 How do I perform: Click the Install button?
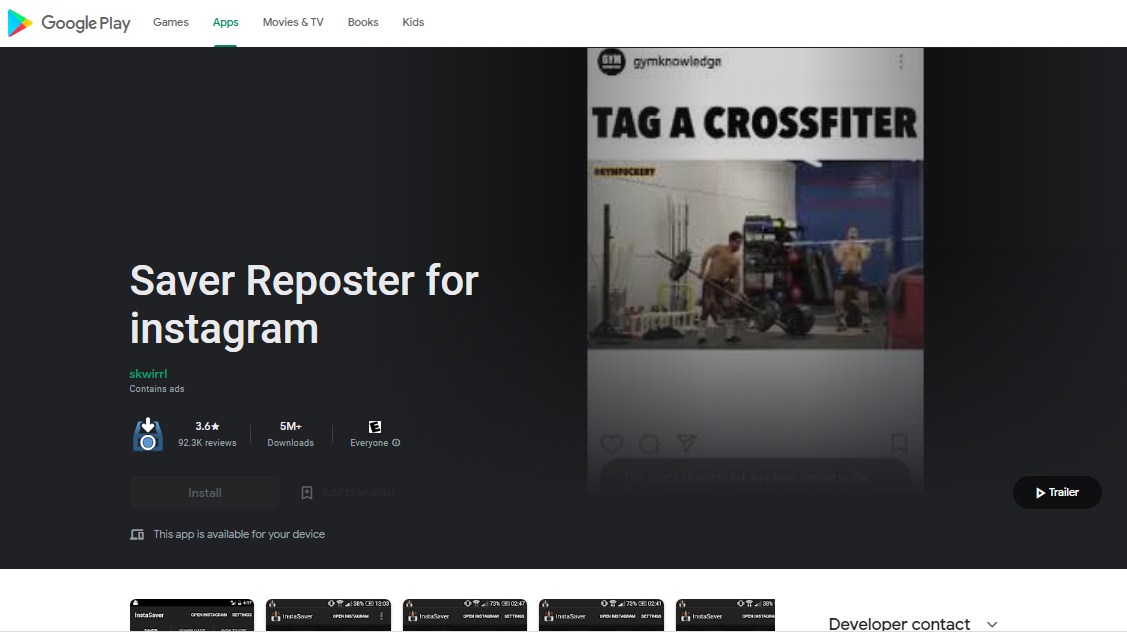pos(205,493)
